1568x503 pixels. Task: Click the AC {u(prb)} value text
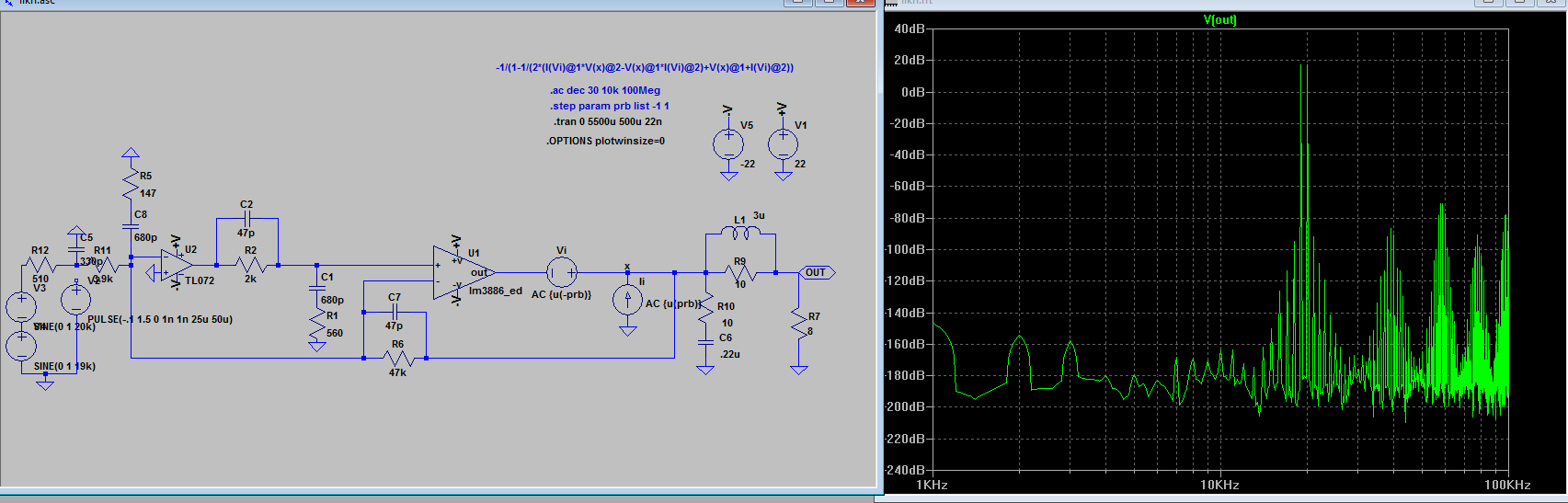(673, 303)
